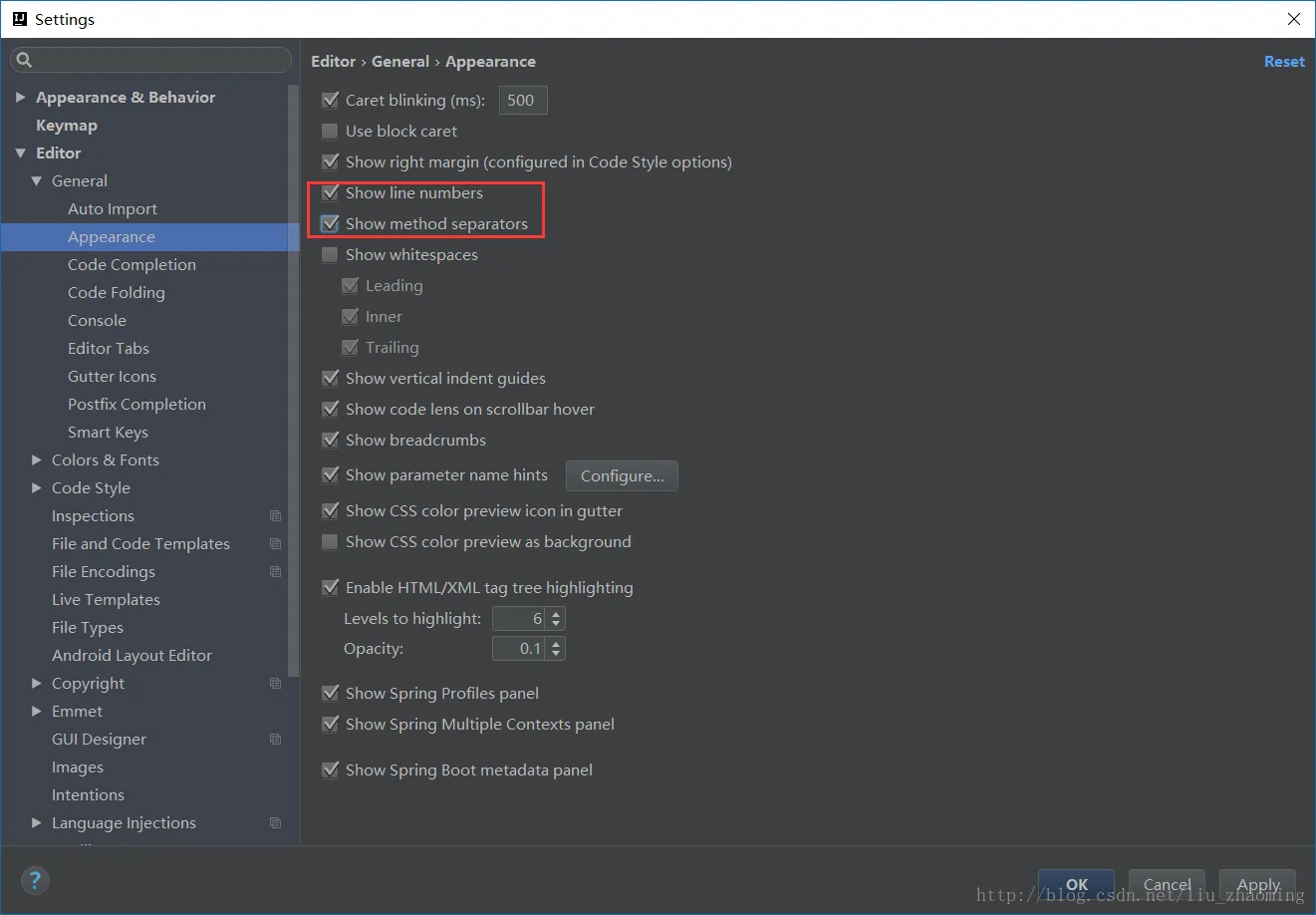Click the OK button

coord(1077,884)
